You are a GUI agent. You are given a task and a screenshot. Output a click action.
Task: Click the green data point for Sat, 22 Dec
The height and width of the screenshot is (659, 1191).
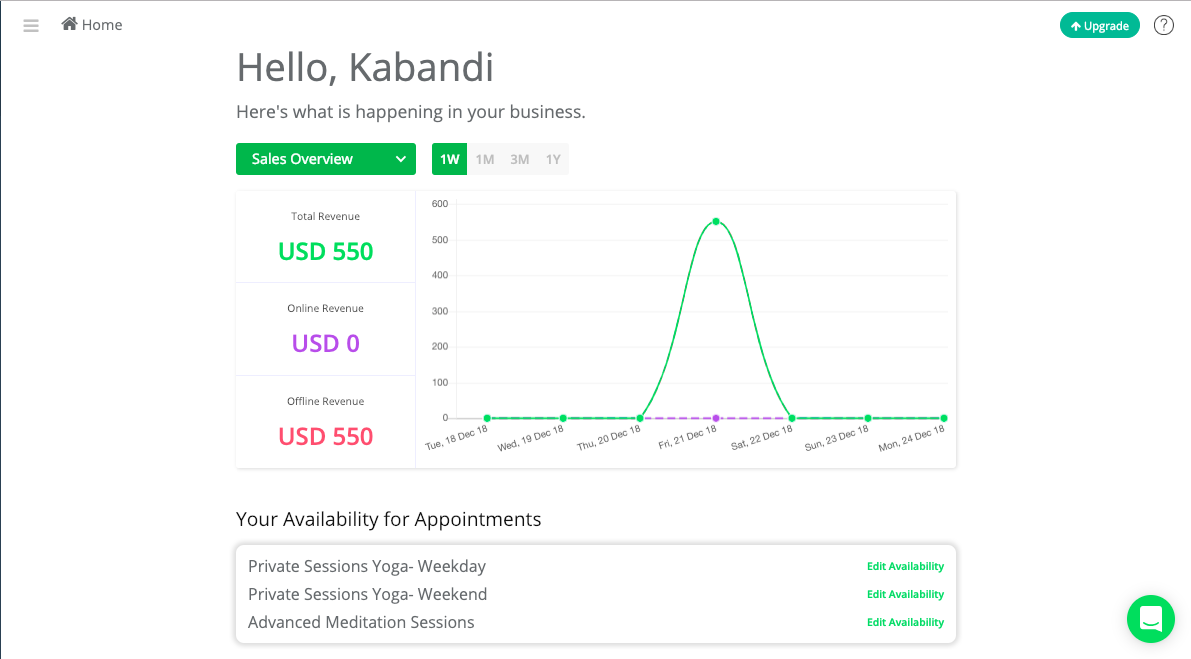791,418
